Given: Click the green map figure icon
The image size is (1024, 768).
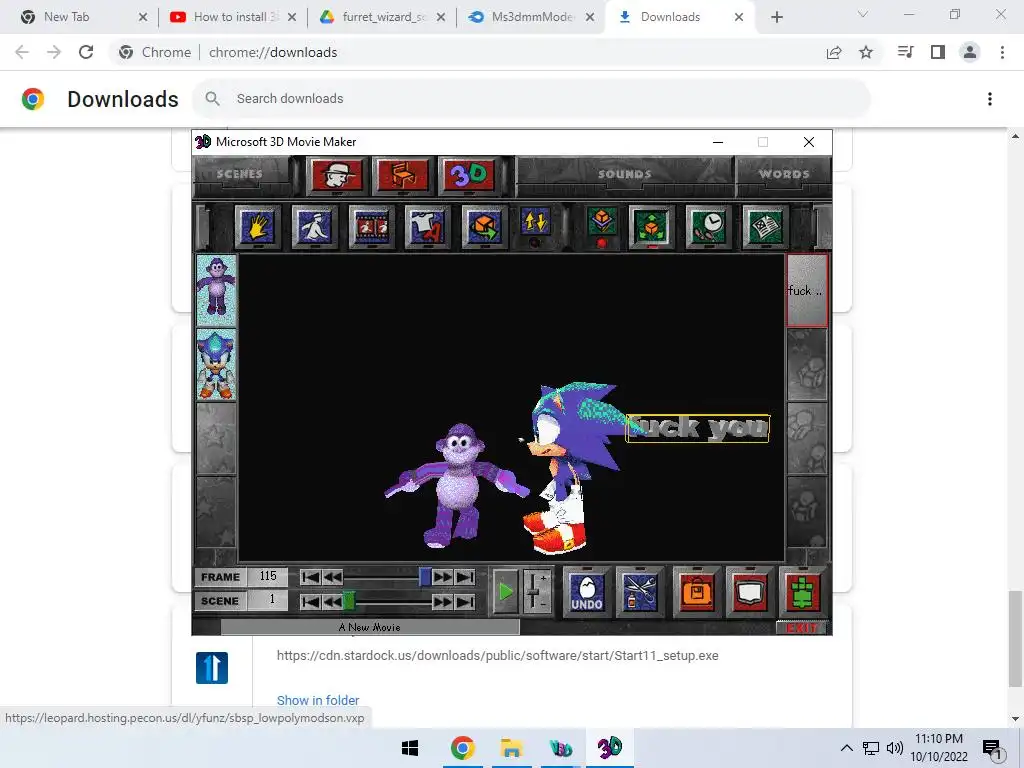Looking at the screenshot, I should point(802,592).
